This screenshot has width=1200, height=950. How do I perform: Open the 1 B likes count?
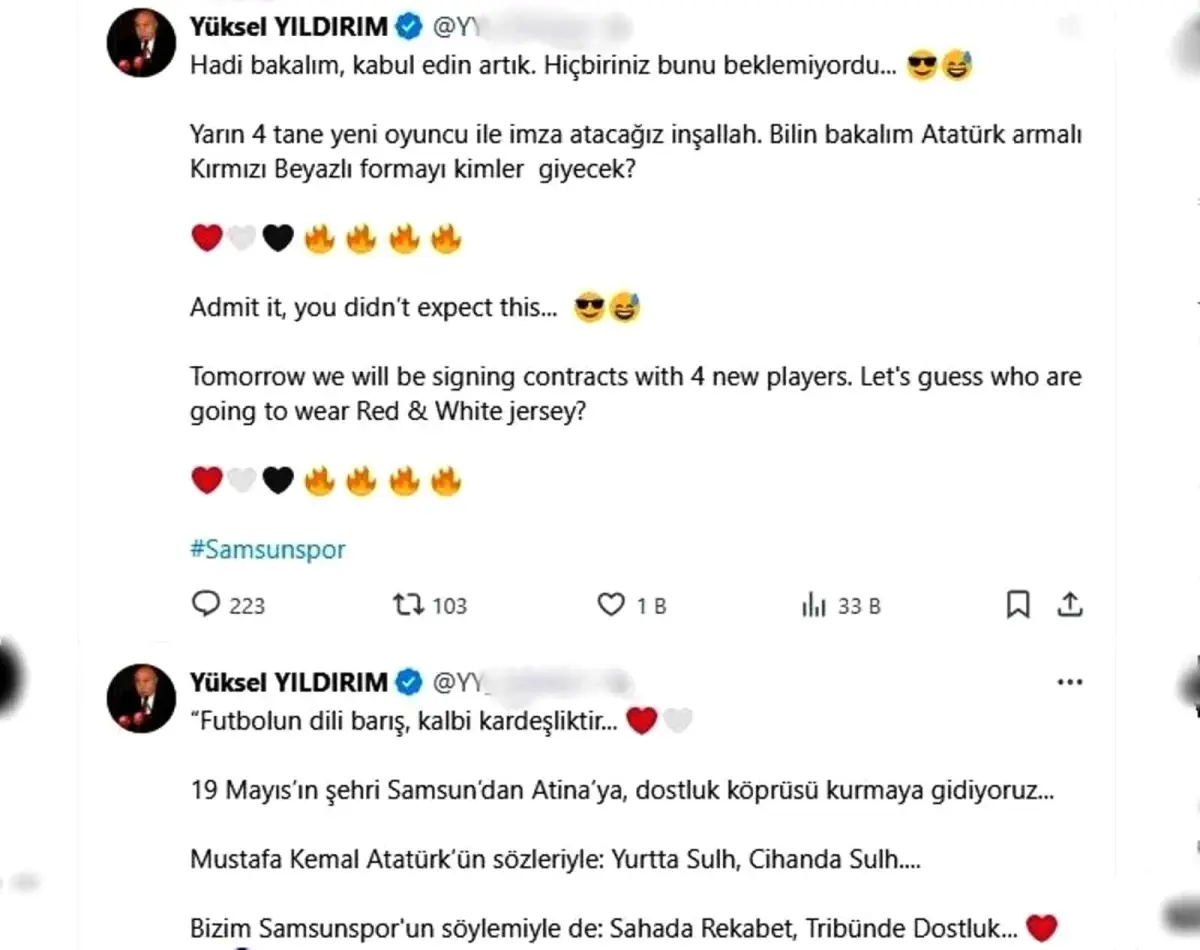pos(651,606)
